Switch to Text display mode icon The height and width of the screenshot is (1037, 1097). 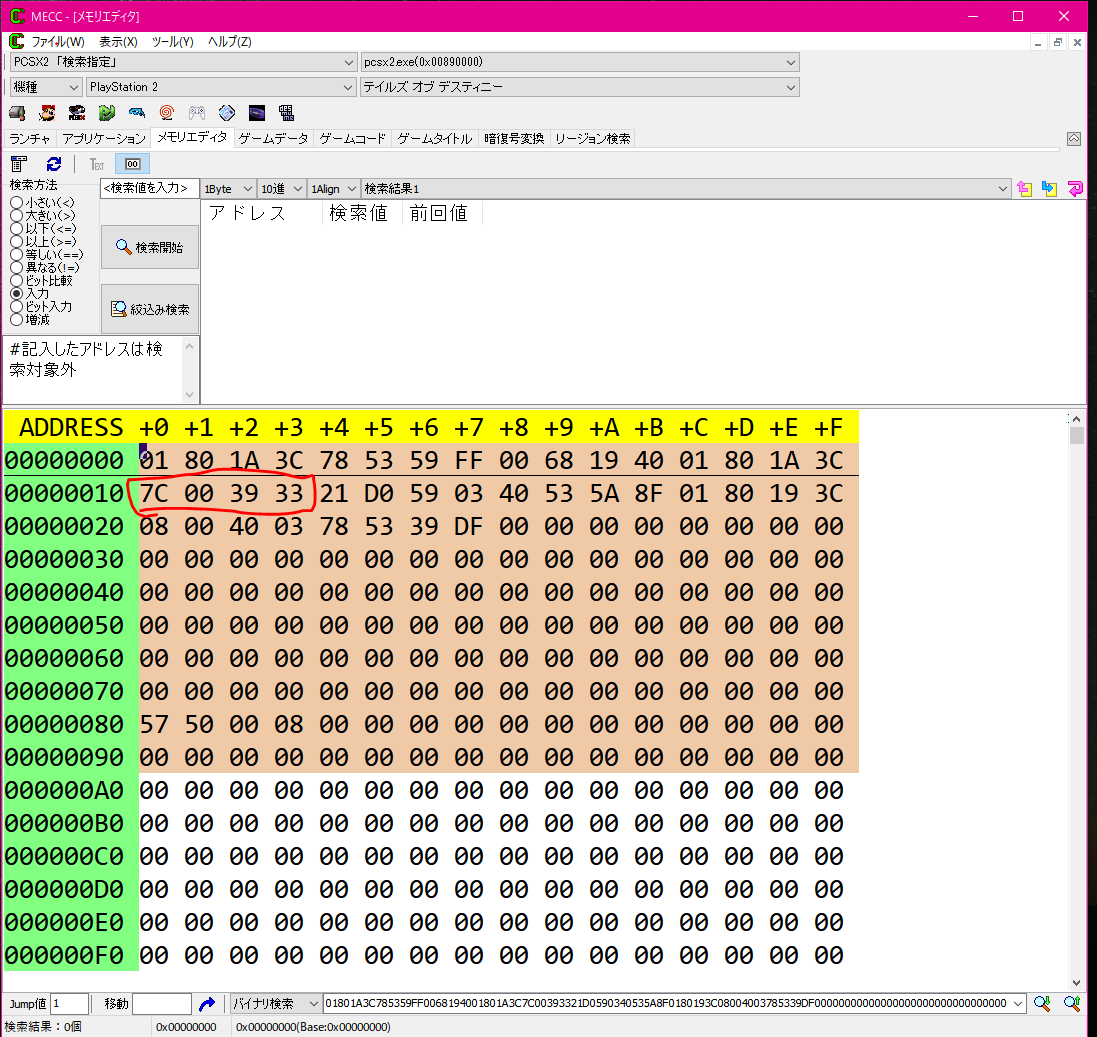[x=97, y=164]
